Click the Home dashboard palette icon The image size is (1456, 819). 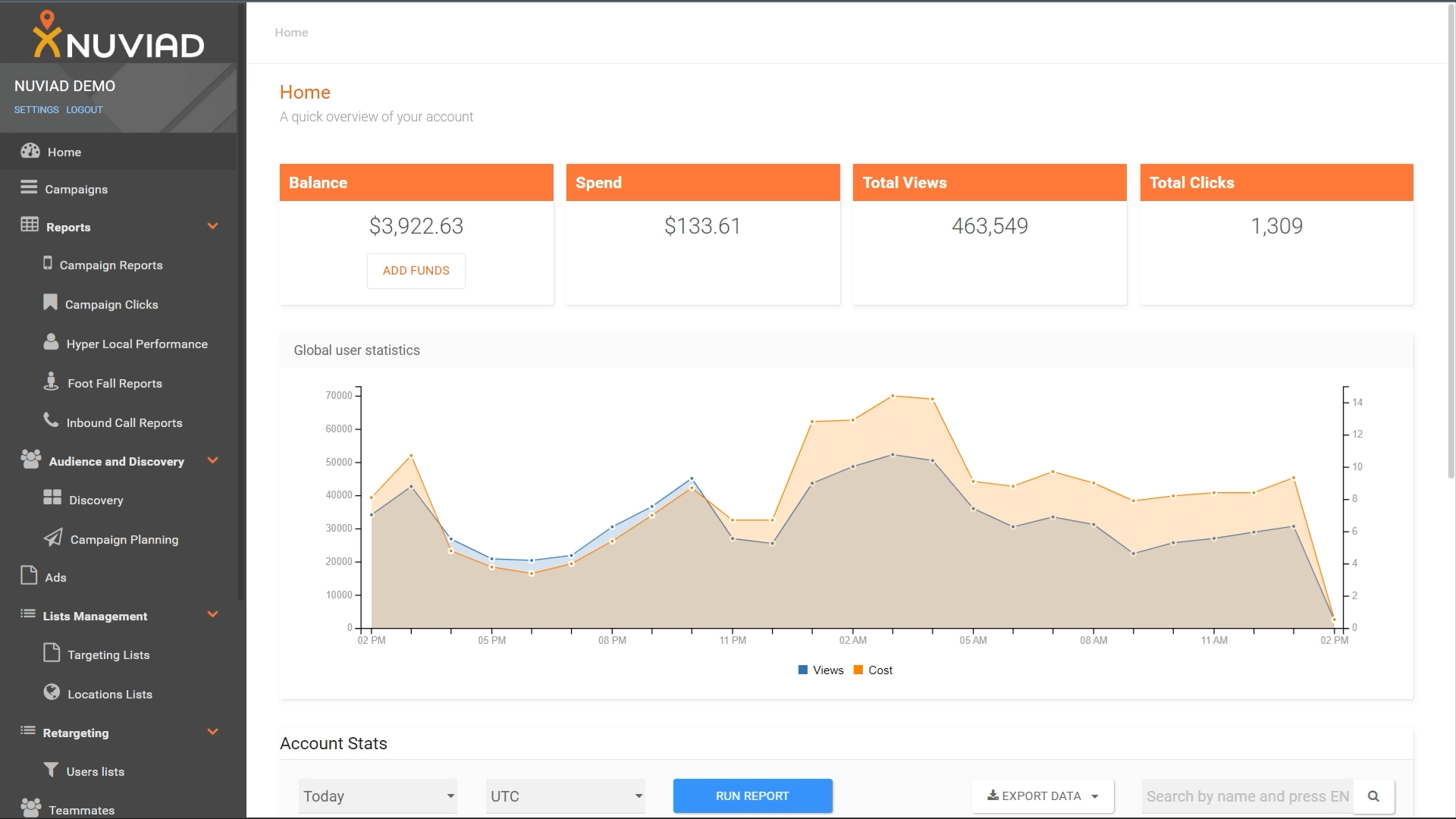30,151
